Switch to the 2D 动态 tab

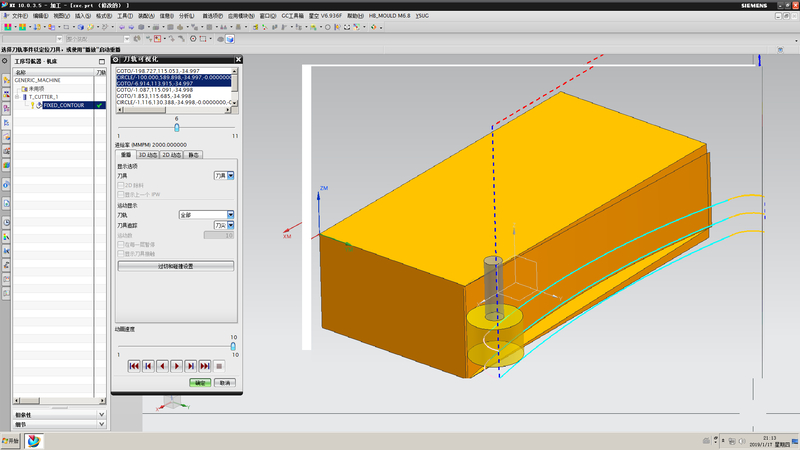click(x=171, y=155)
